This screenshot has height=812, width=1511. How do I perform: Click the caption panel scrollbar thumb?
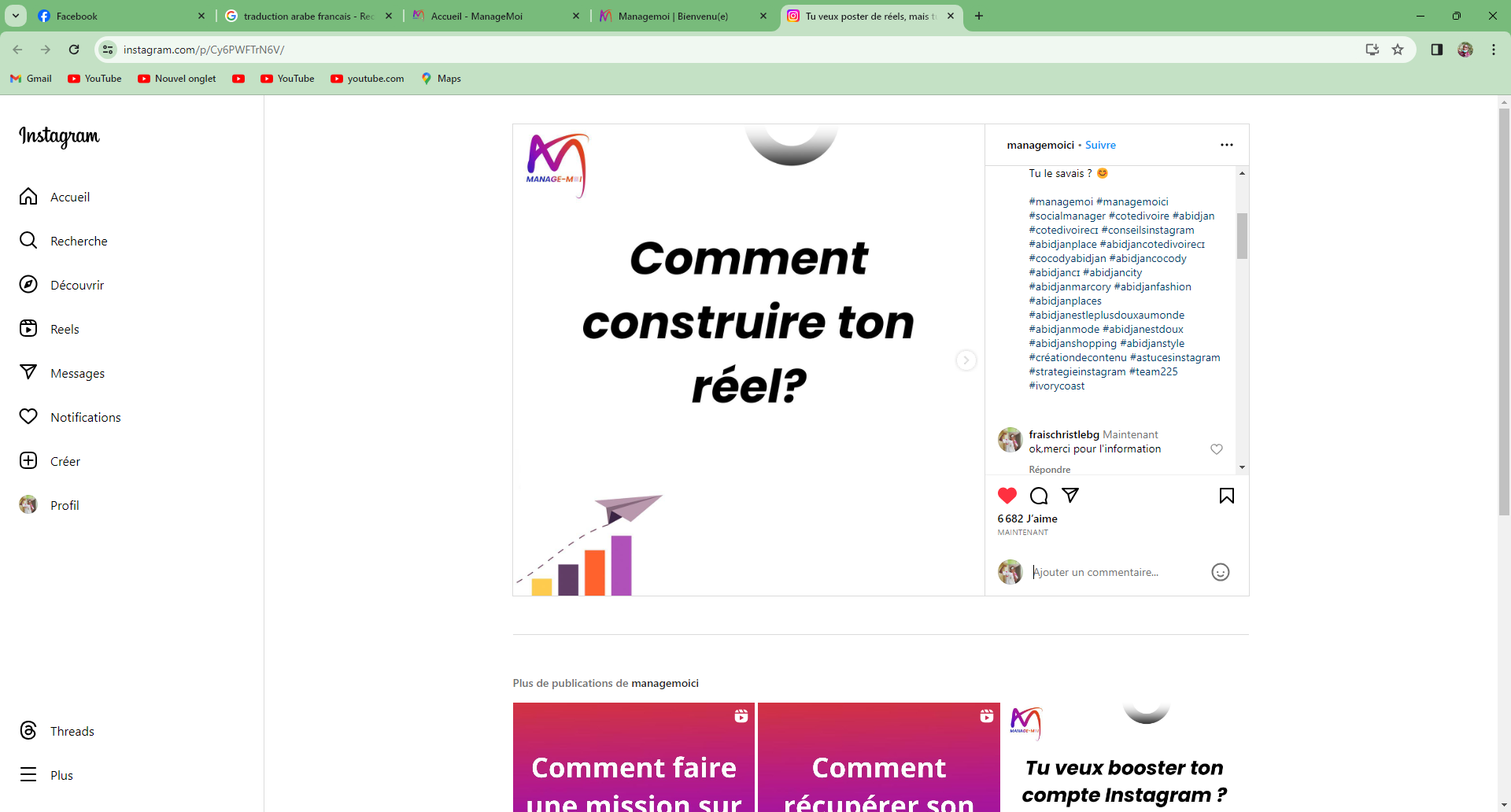coord(1242,235)
